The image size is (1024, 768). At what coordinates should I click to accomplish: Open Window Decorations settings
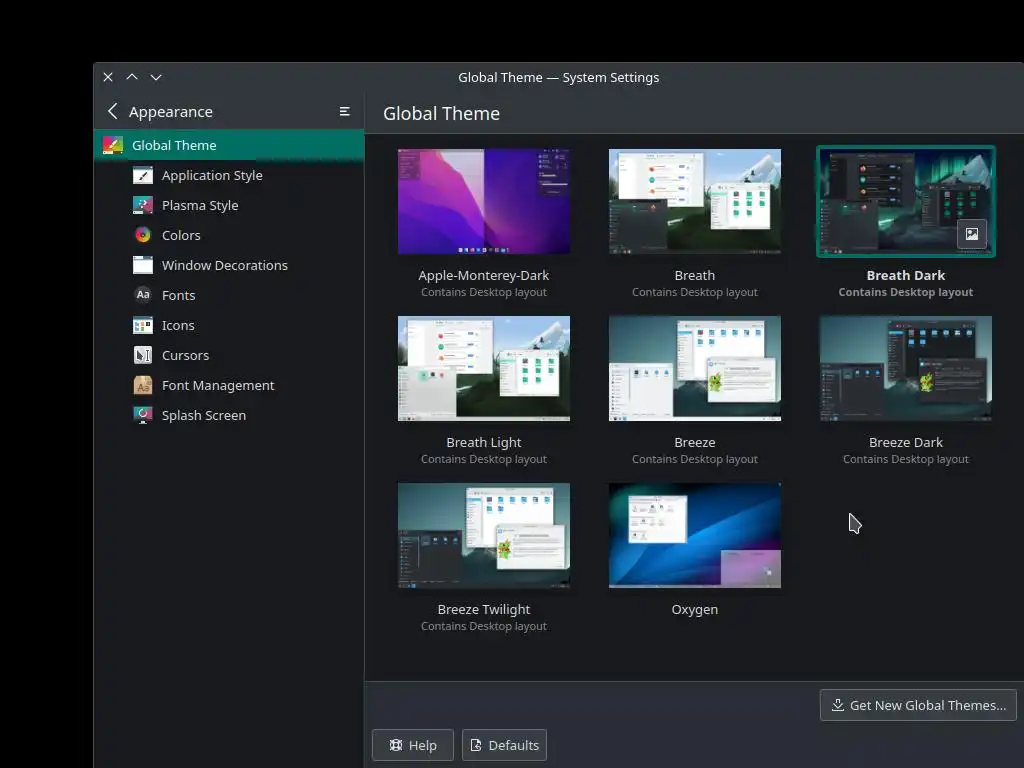click(x=229, y=265)
